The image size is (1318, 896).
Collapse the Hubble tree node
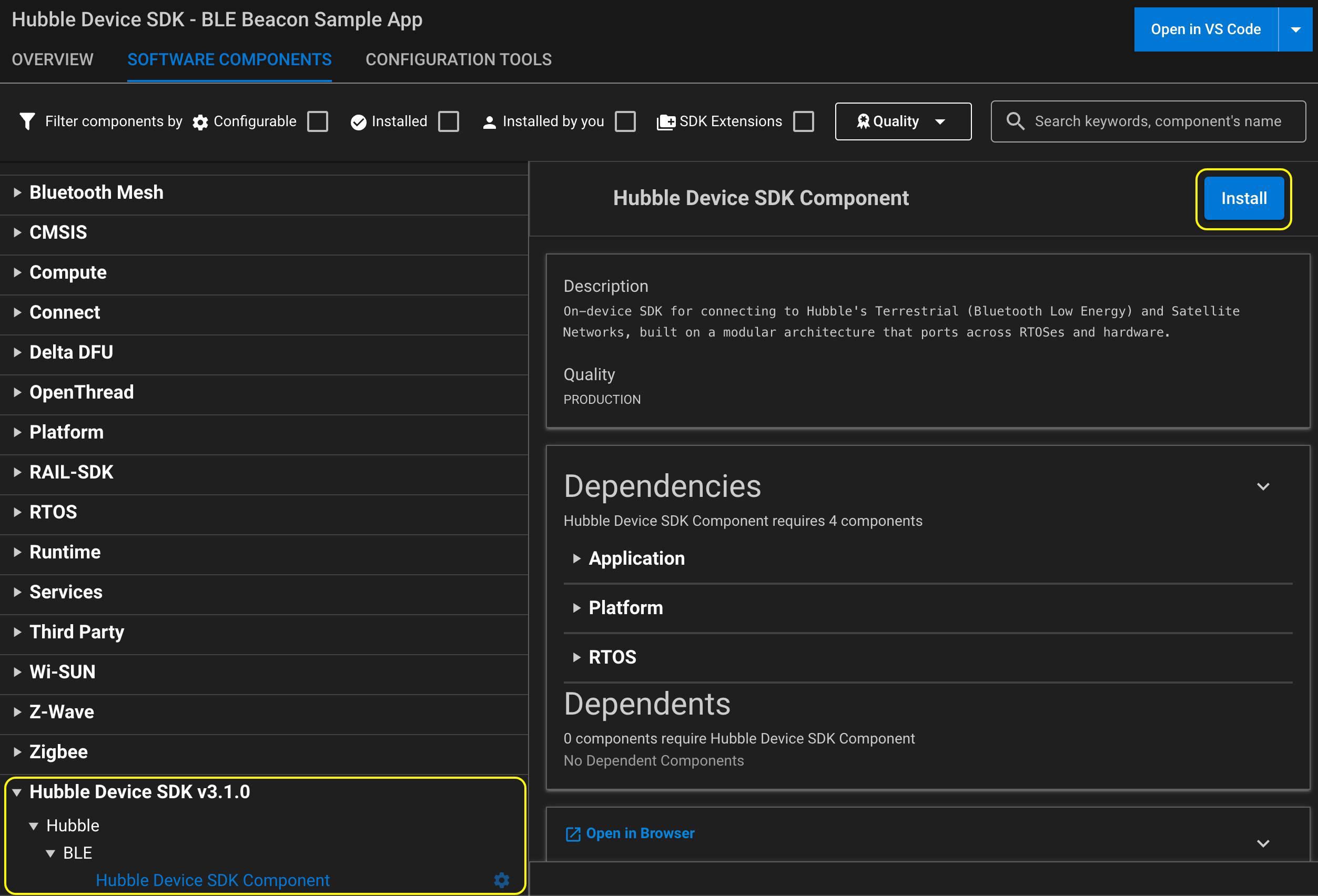pos(34,826)
